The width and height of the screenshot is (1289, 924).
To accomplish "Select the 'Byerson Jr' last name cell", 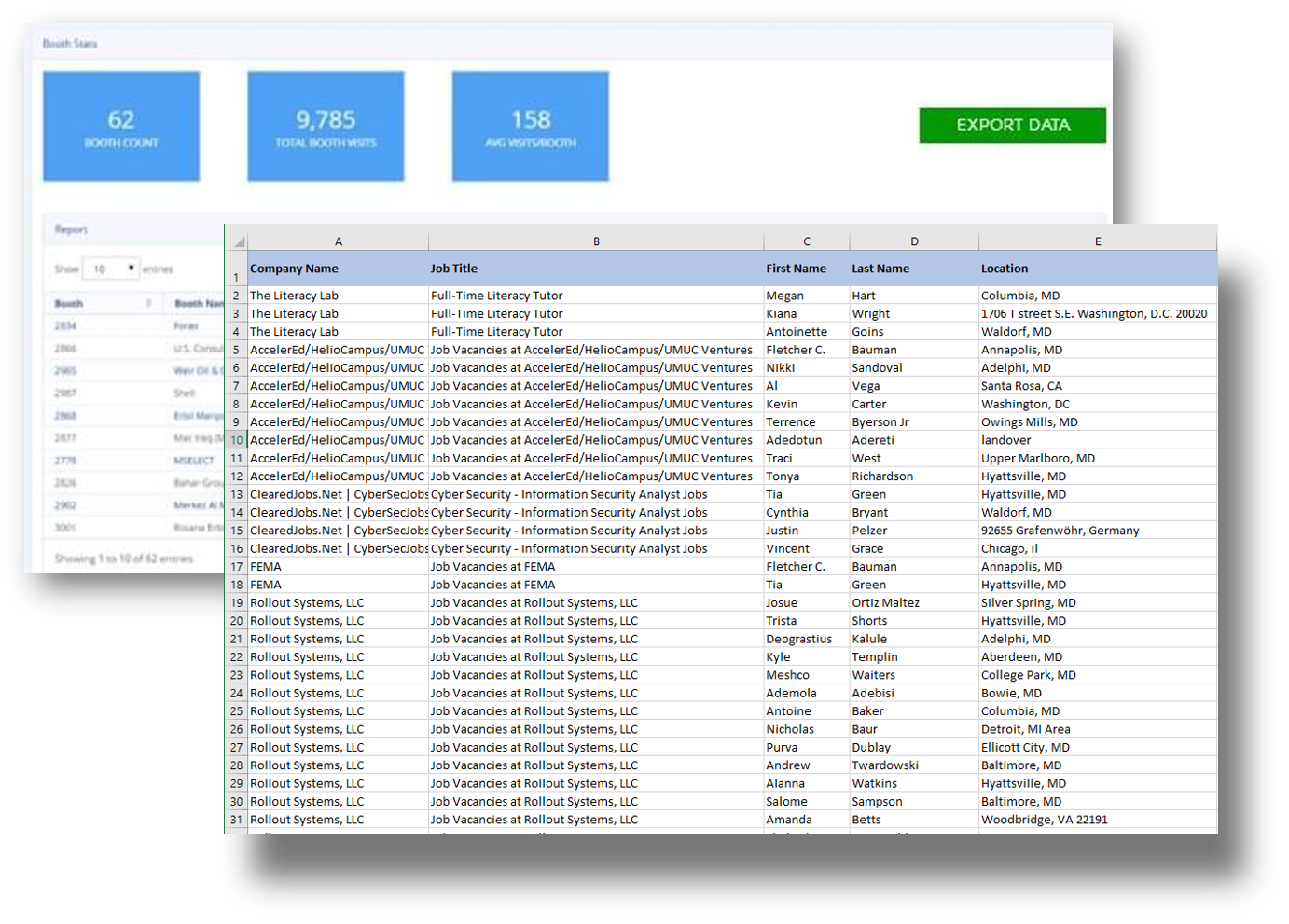I will click(914, 422).
